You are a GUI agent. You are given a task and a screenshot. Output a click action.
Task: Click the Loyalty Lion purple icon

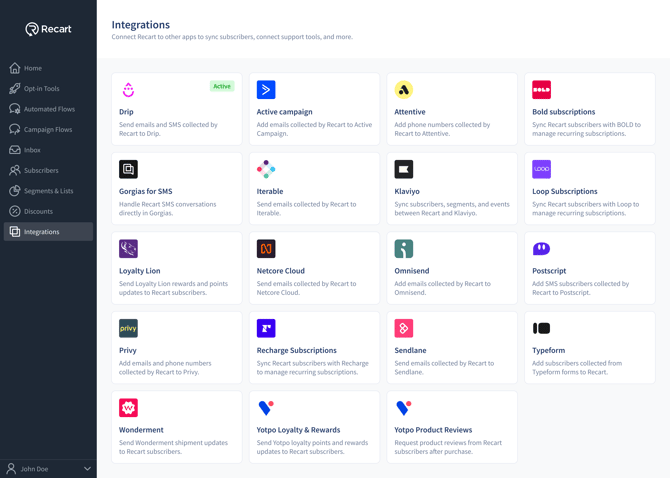click(x=128, y=249)
